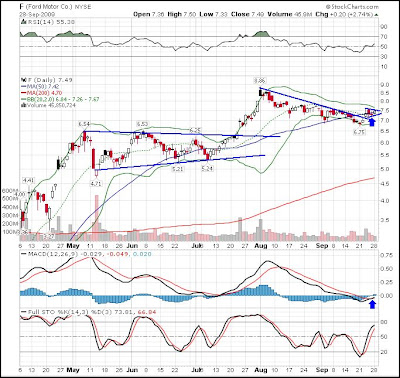Click the 6.54 high price label in May
400x378 pixels.
point(84,124)
